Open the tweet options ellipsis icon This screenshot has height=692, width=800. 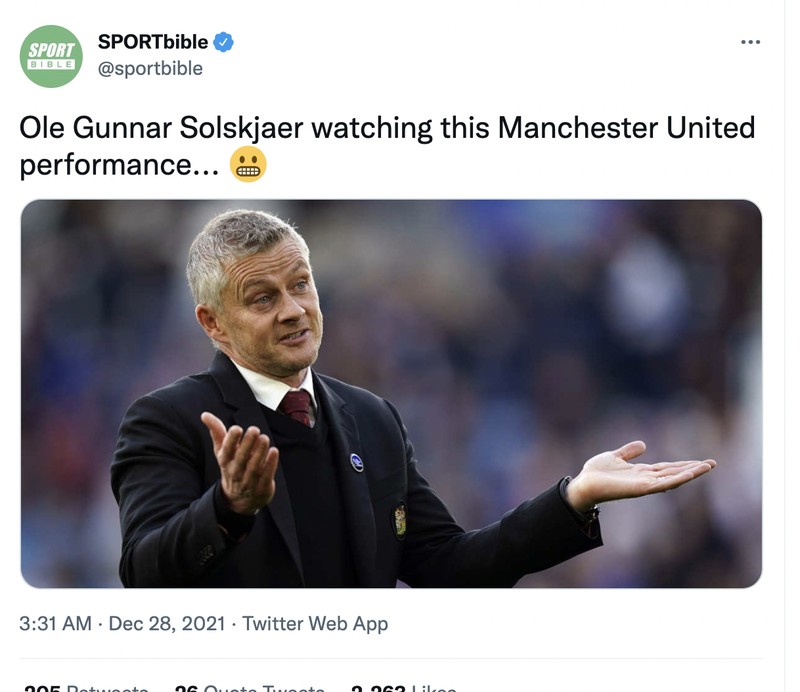click(x=751, y=40)
